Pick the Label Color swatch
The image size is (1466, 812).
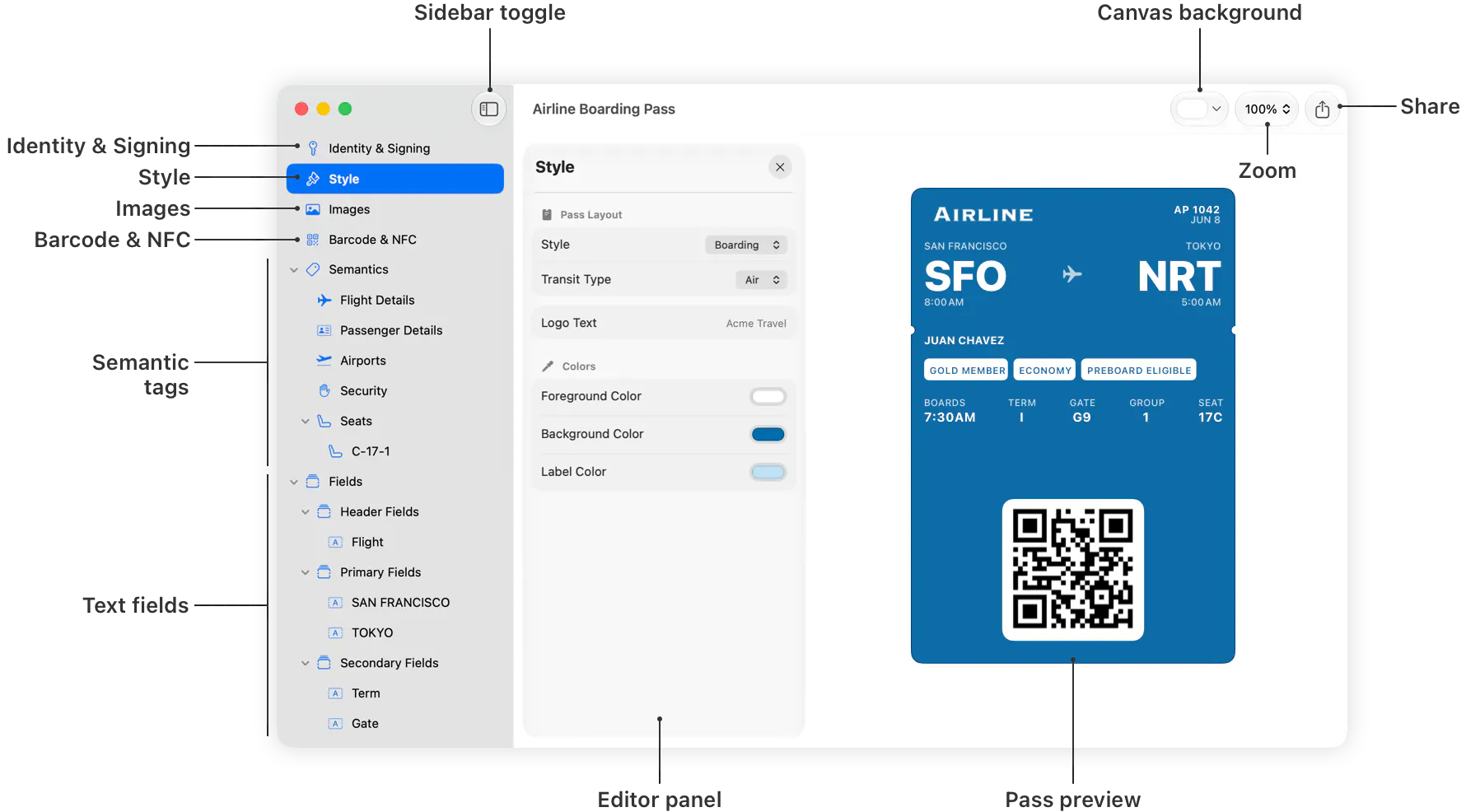click(768, 472)
